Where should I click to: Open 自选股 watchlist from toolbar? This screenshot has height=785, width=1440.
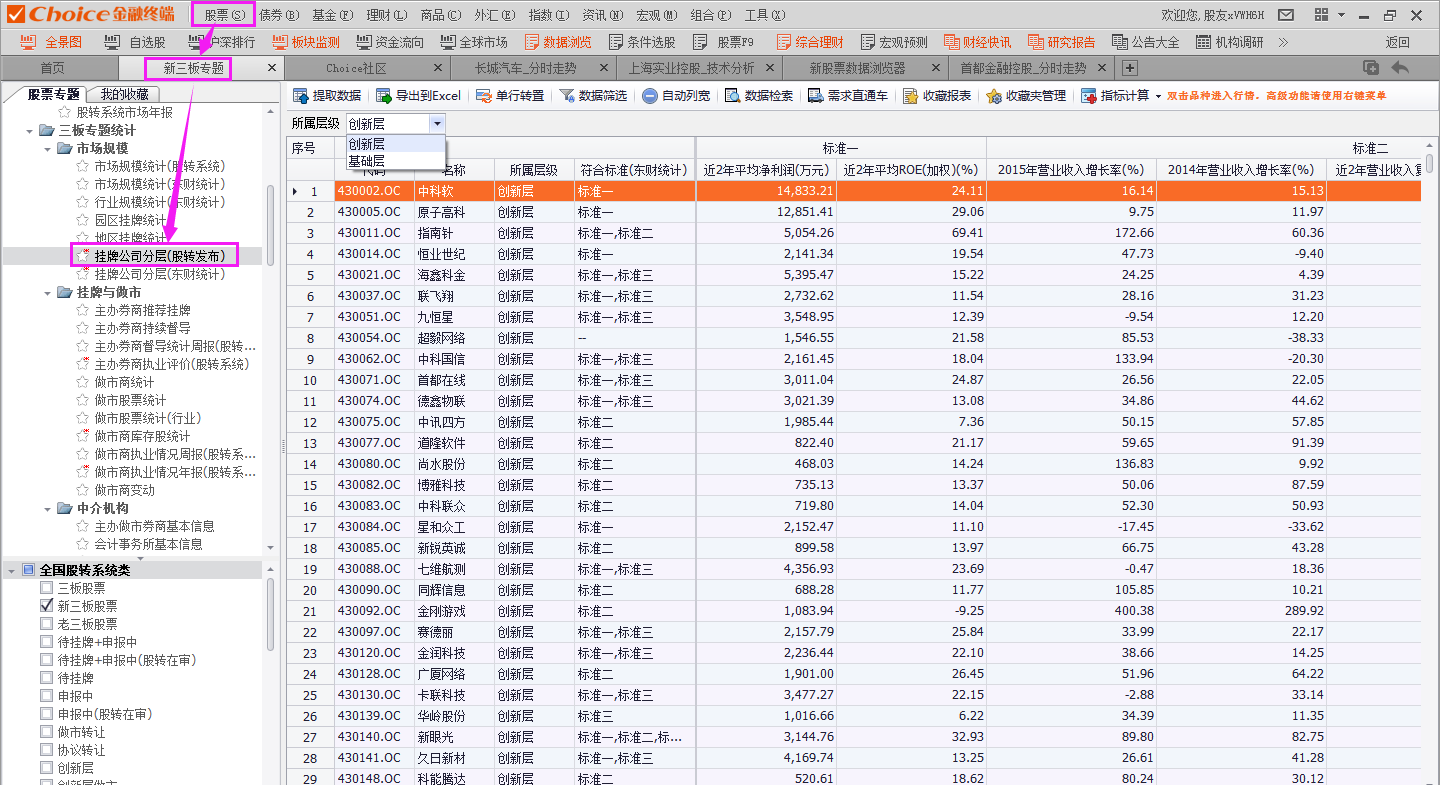(x=136, y=42)
